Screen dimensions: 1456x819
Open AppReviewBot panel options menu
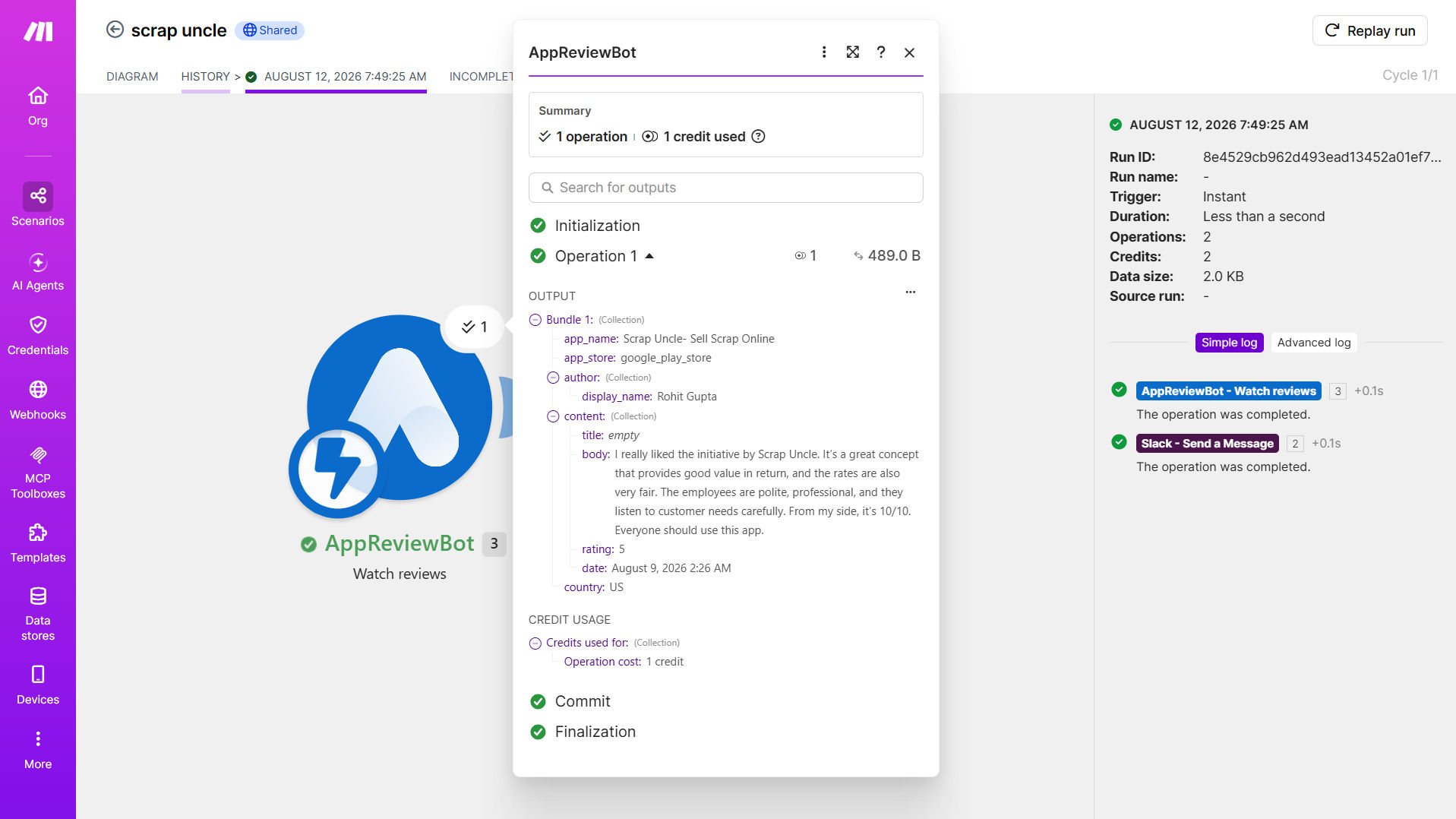tap(824, 52)
